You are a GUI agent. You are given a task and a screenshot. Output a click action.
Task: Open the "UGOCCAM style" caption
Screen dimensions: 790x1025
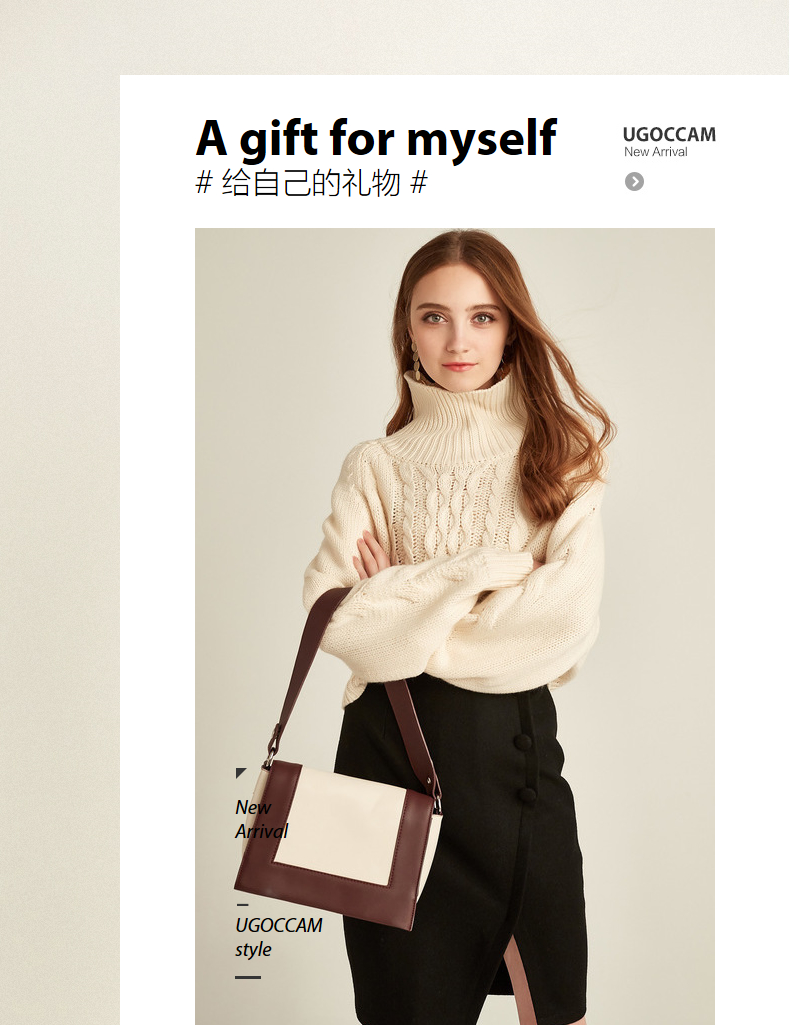(x=278, y=937)
